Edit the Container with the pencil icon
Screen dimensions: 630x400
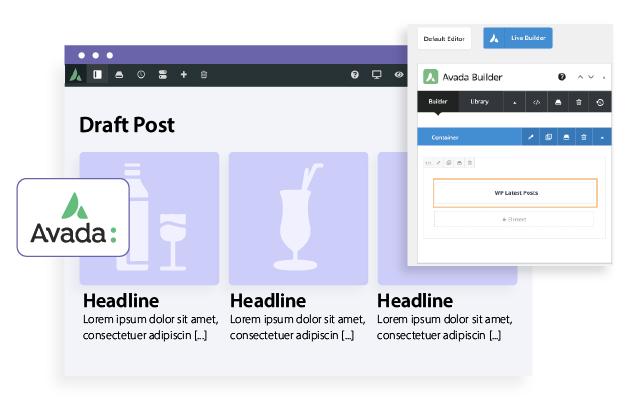pos(530,137)
